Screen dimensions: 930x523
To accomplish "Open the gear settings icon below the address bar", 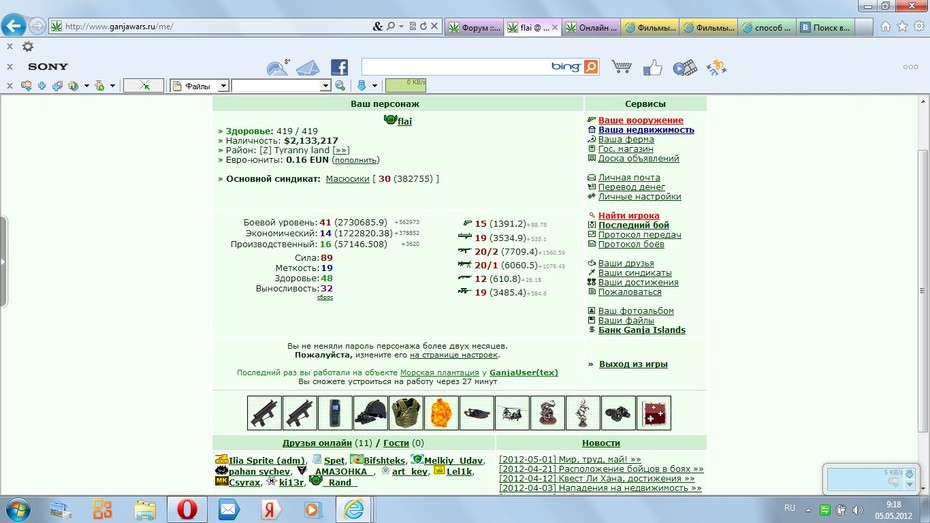I will tap(28, 46).
